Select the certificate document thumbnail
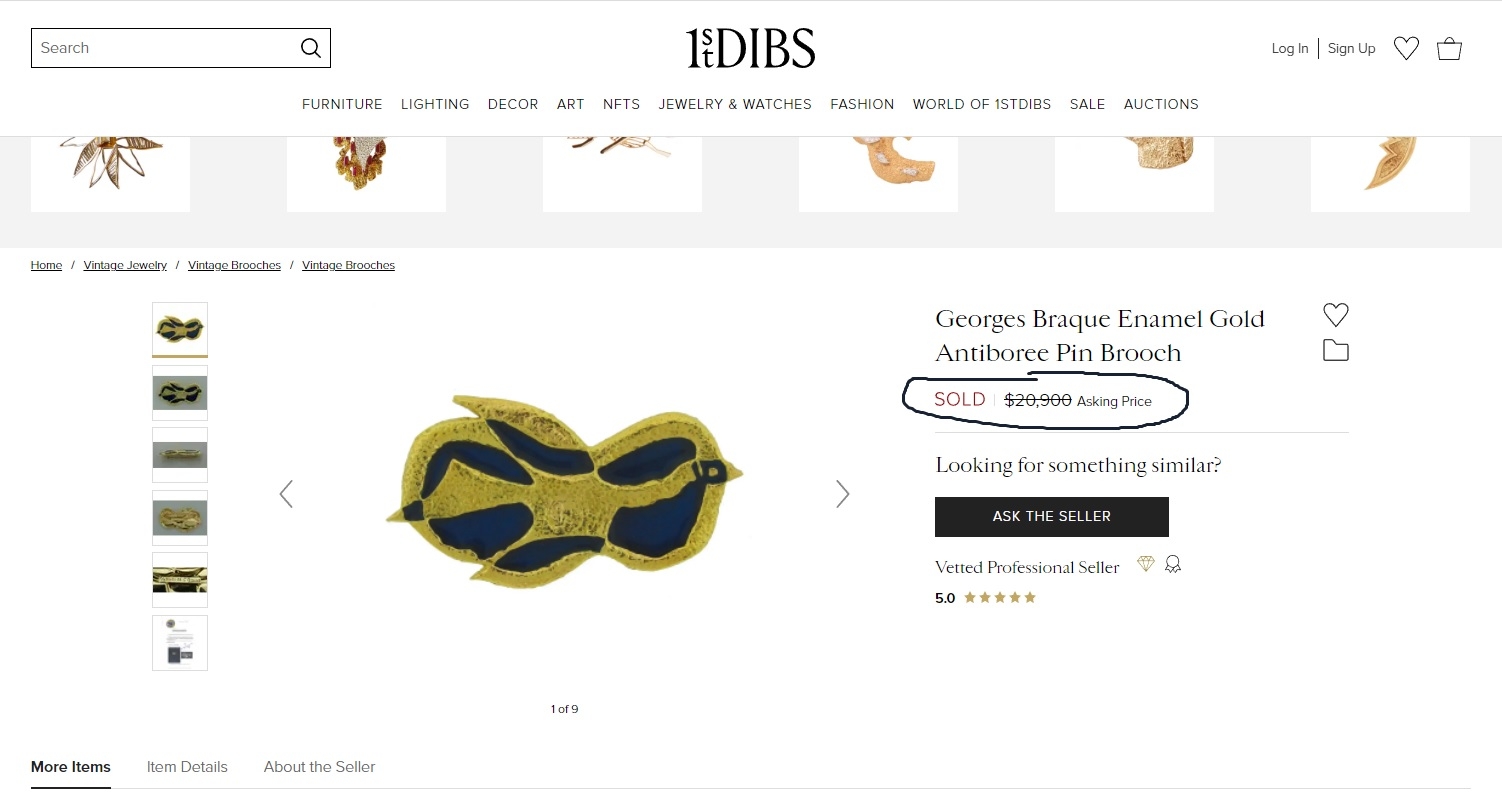The height and width of the screenshot is (796, 1502). pos(180,642)
